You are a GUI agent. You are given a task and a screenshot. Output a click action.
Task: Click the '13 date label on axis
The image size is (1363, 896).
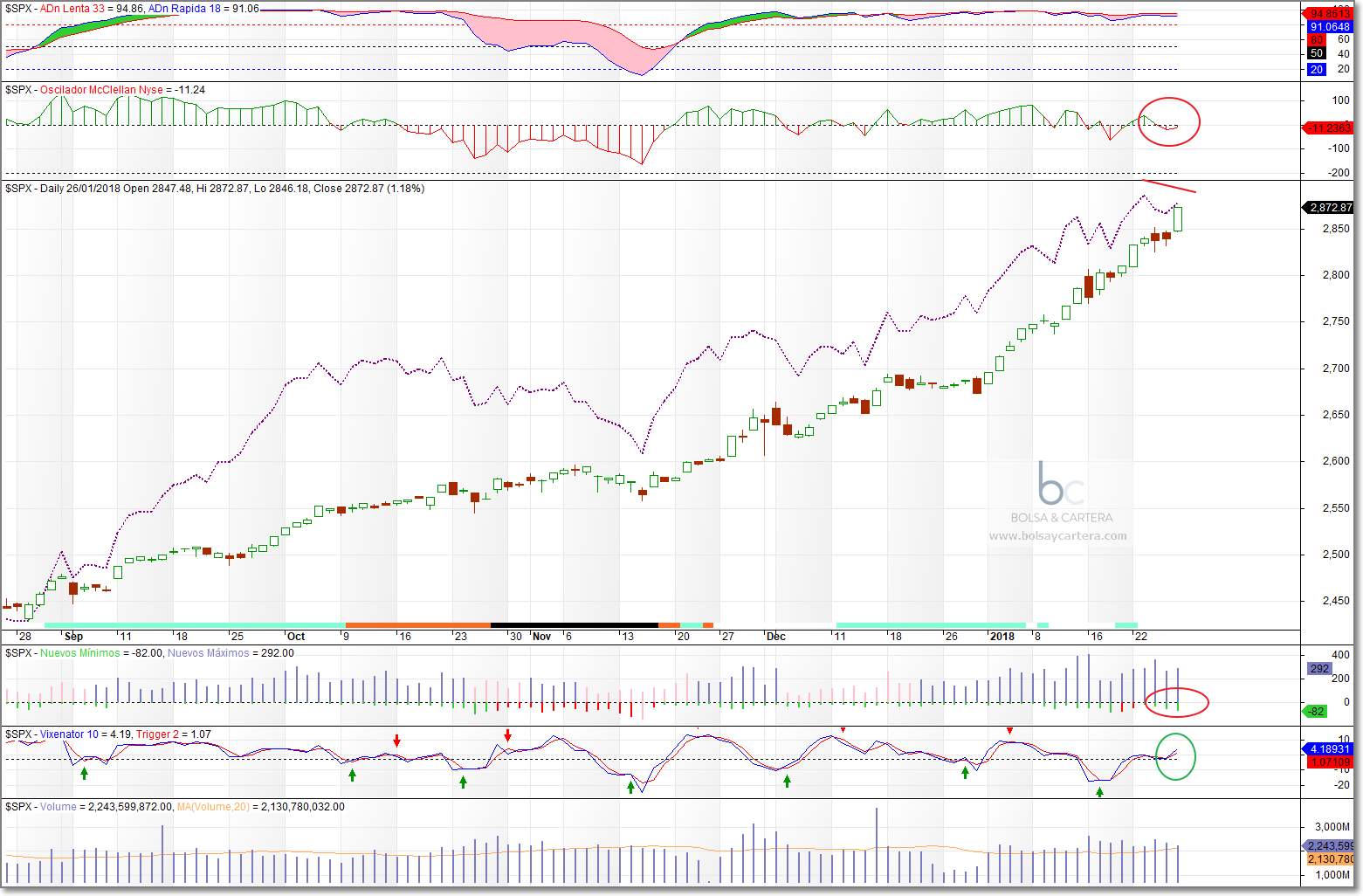coord(627,637)
